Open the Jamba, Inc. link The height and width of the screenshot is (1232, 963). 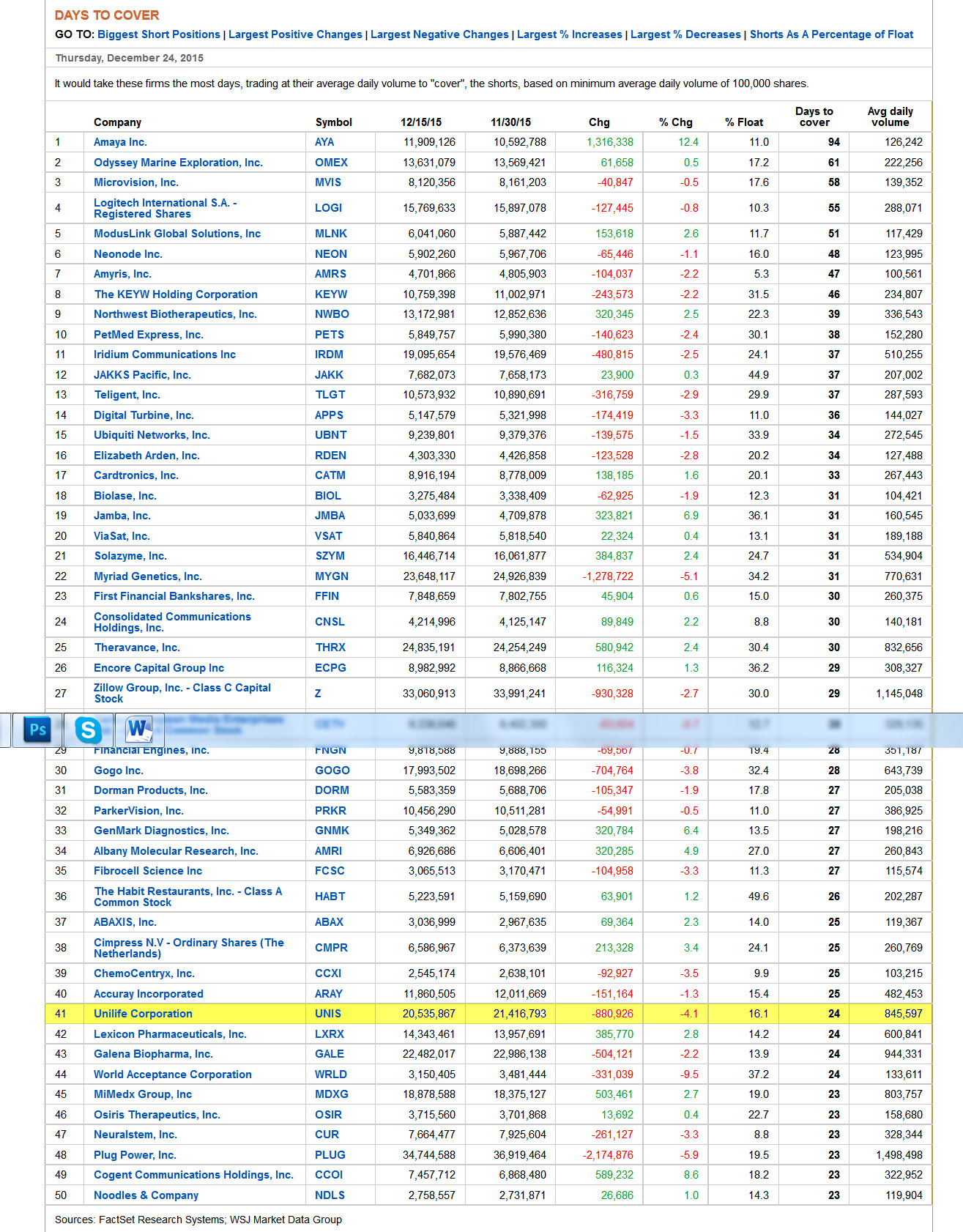pos(122,516)
